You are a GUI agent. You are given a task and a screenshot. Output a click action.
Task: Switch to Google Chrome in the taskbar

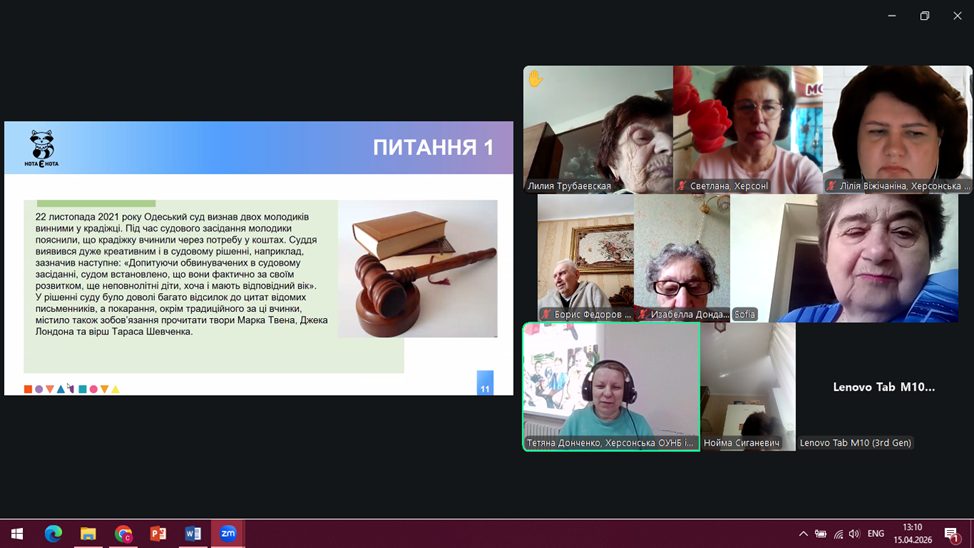click(123, 533)
